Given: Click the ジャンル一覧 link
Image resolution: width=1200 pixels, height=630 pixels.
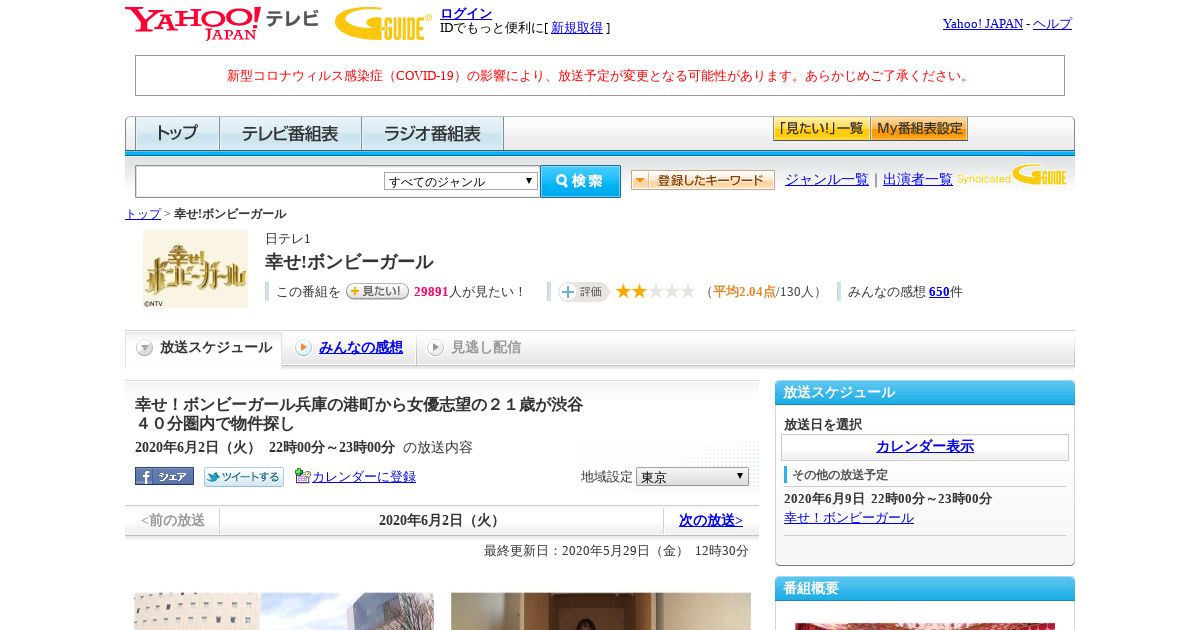Looking at the screenshot, I should click(827, 180).
